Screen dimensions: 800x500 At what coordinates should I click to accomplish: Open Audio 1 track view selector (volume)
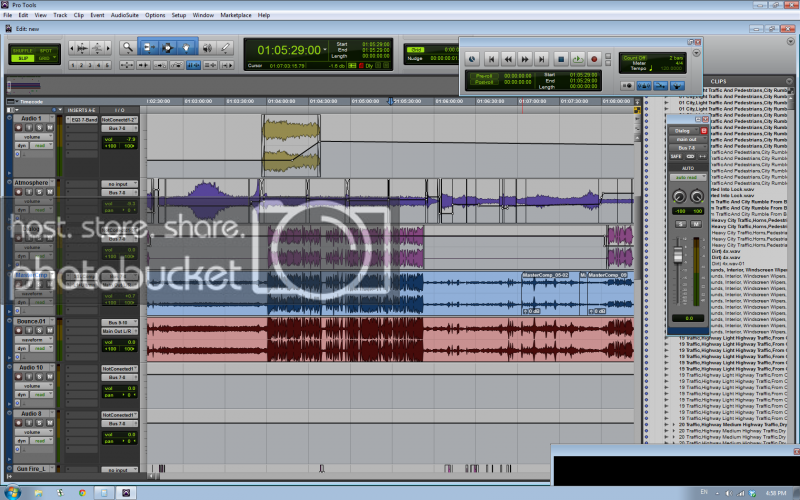click(34, 137)
